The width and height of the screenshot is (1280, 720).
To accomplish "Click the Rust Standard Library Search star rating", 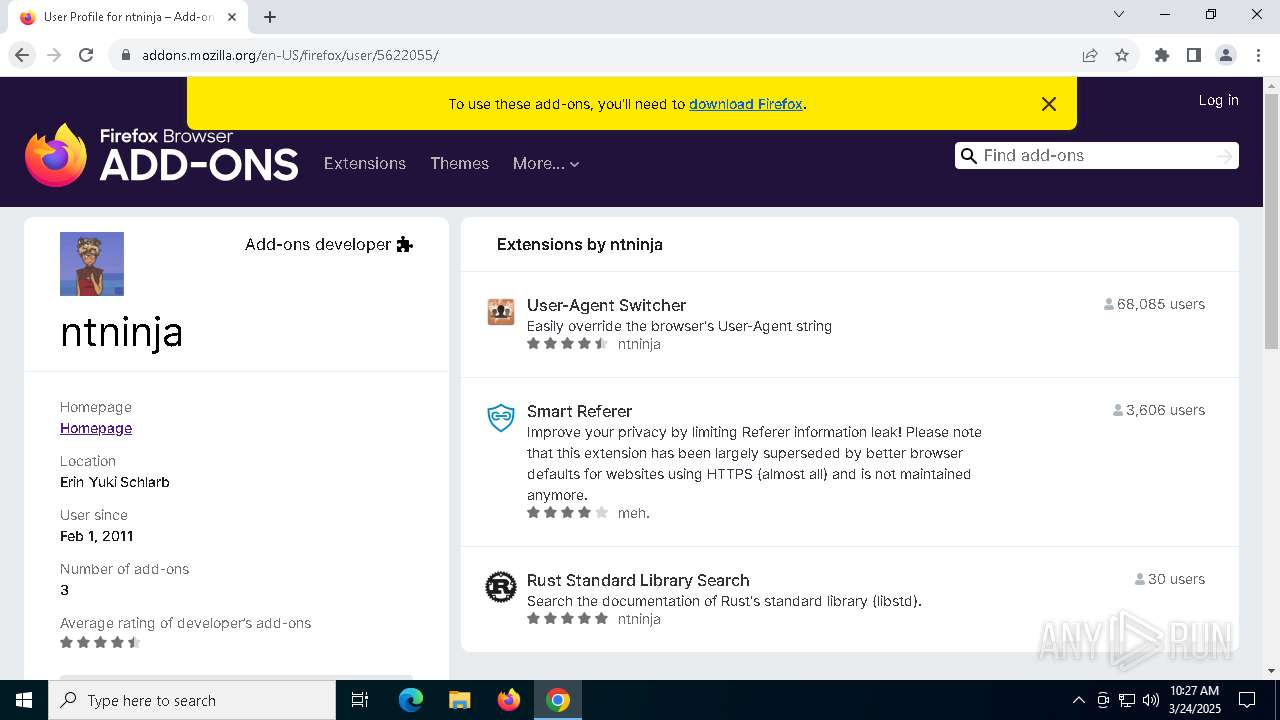I will click(567, 619).
